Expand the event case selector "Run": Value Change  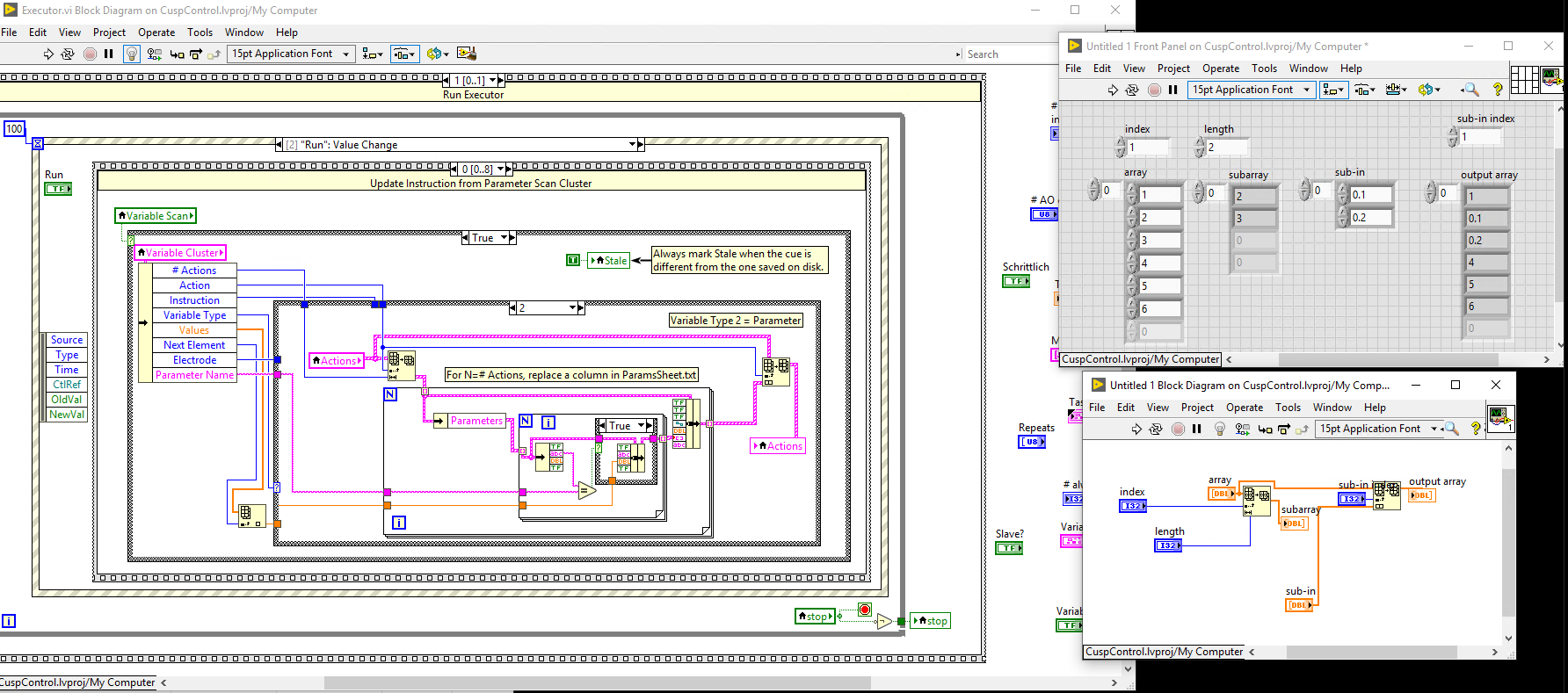pyautogui.click(x=632, y=145)
